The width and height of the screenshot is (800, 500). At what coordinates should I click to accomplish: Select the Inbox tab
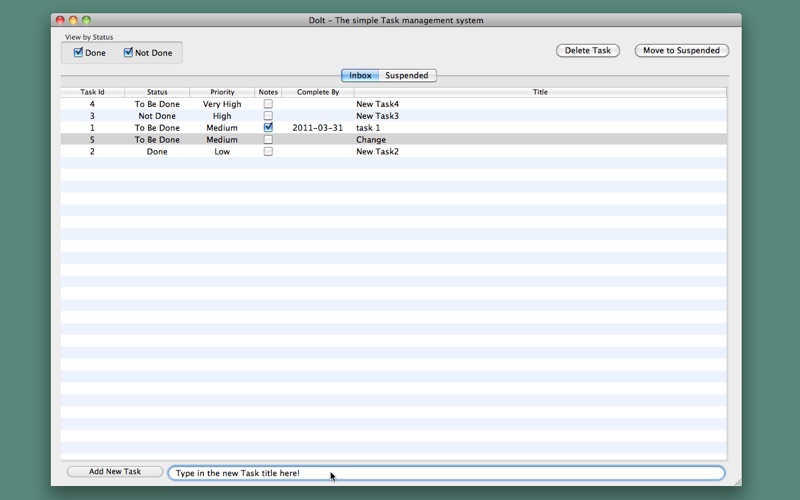click(x=360, y=76)
